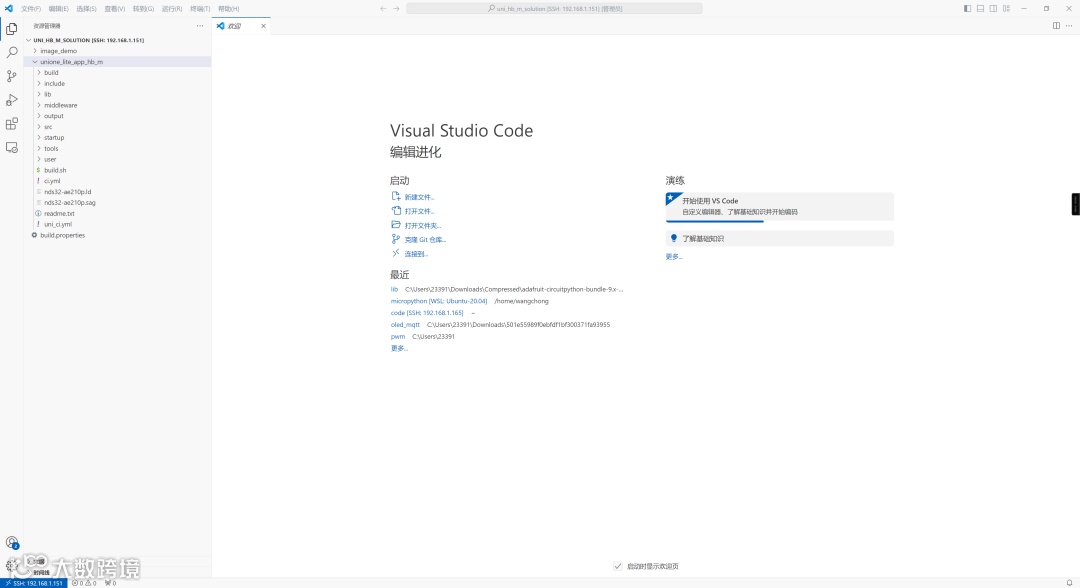
Task: Open the 了解基础知识 walkthrough
Action: 779,238
